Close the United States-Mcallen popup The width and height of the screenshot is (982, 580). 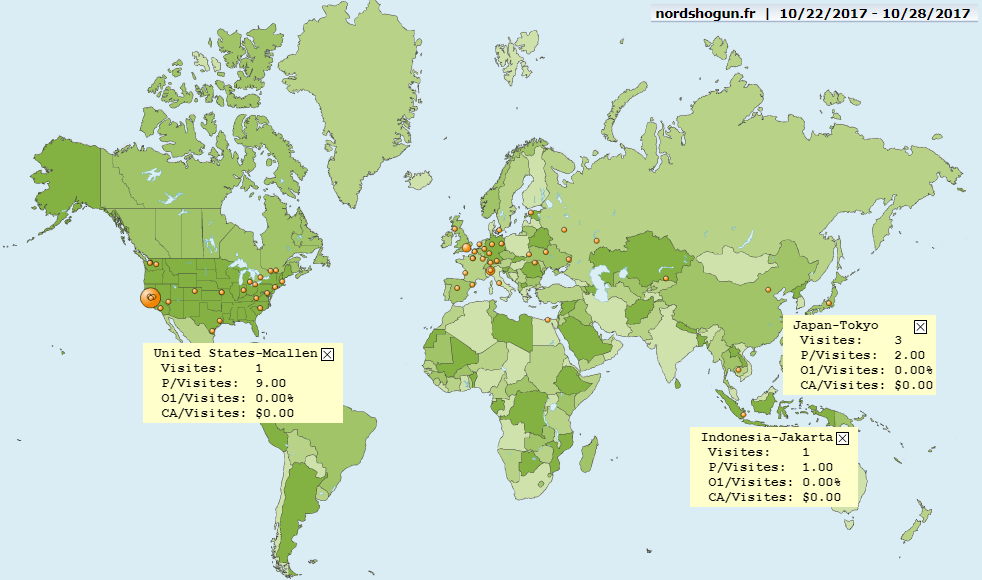click(327, 355)
